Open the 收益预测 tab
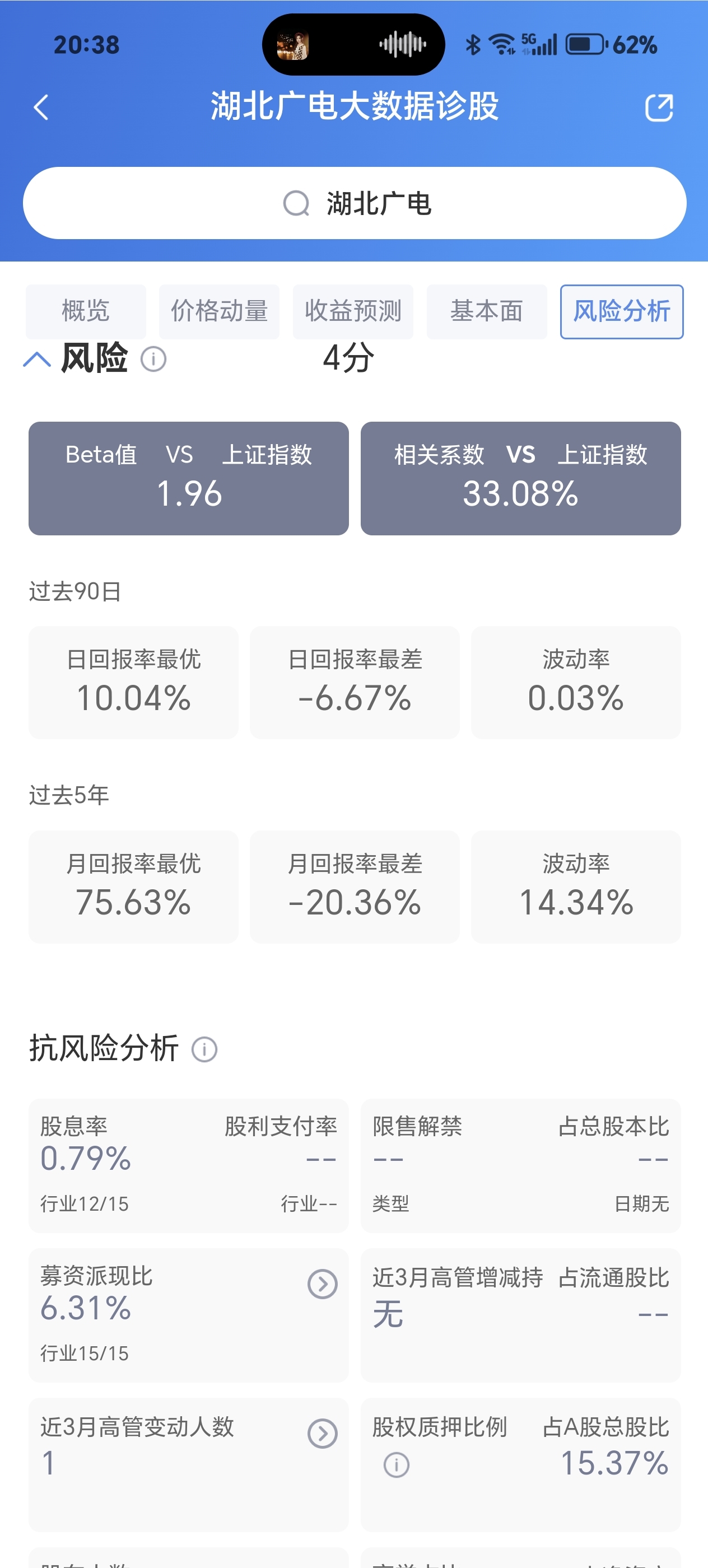708x1568 pixels. click(353, 311)
